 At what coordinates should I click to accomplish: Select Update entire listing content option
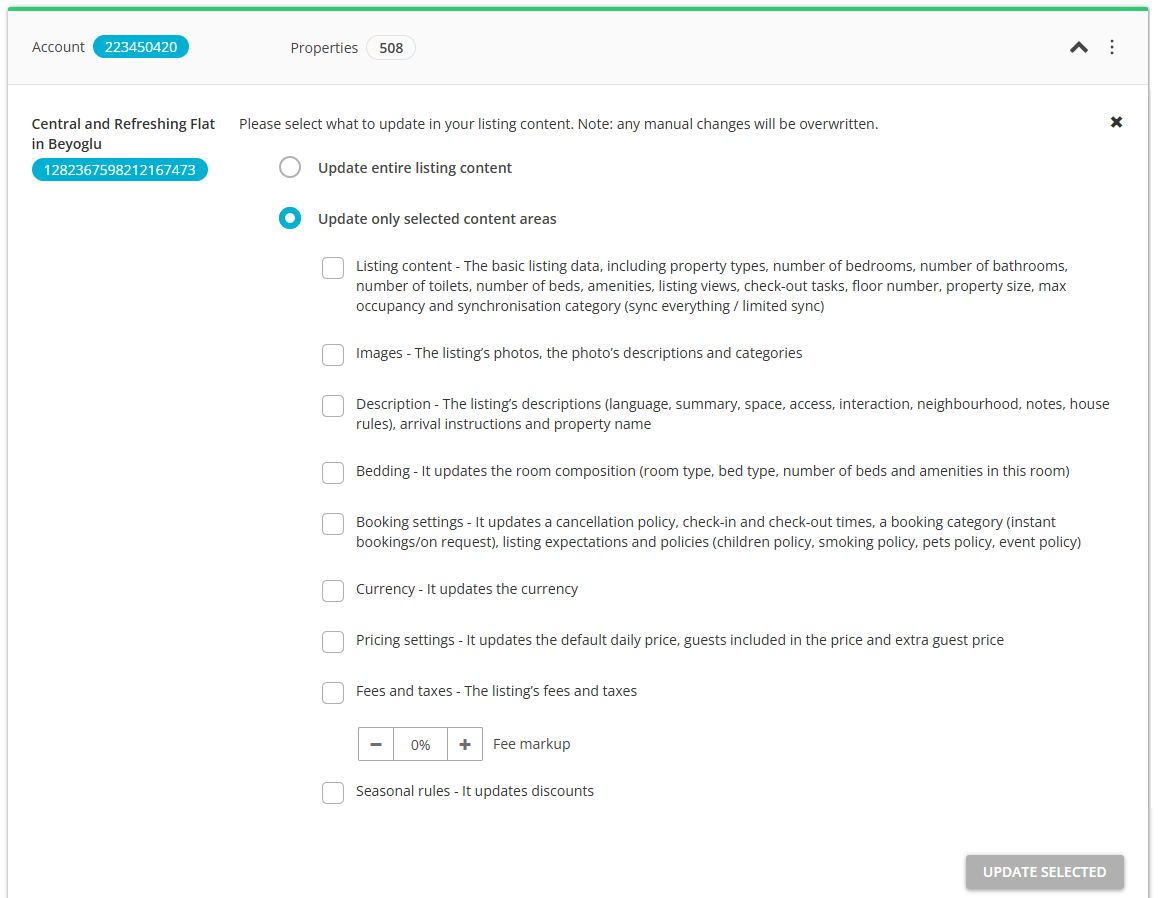pyautogui.click(x=290, y=168)
